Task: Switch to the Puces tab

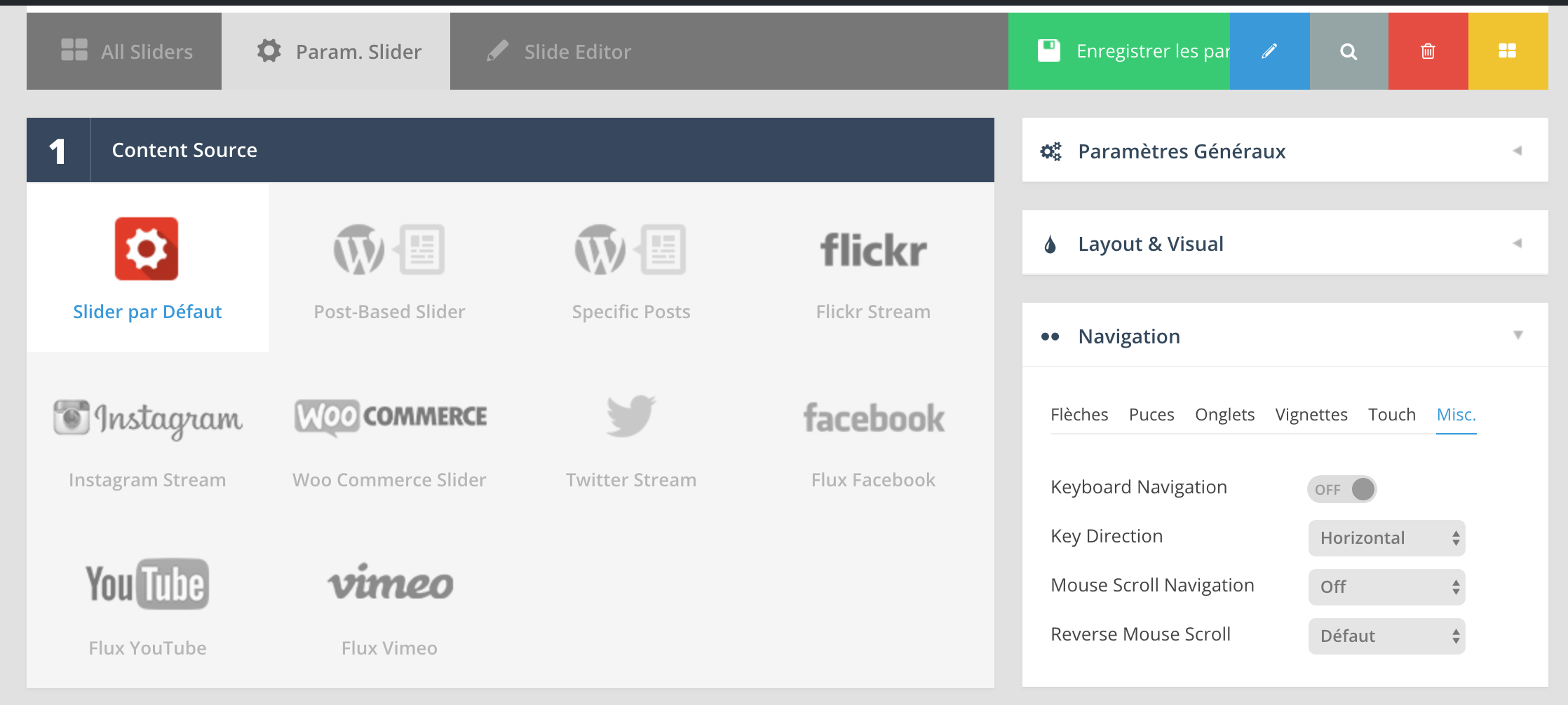Action: 1151,415
